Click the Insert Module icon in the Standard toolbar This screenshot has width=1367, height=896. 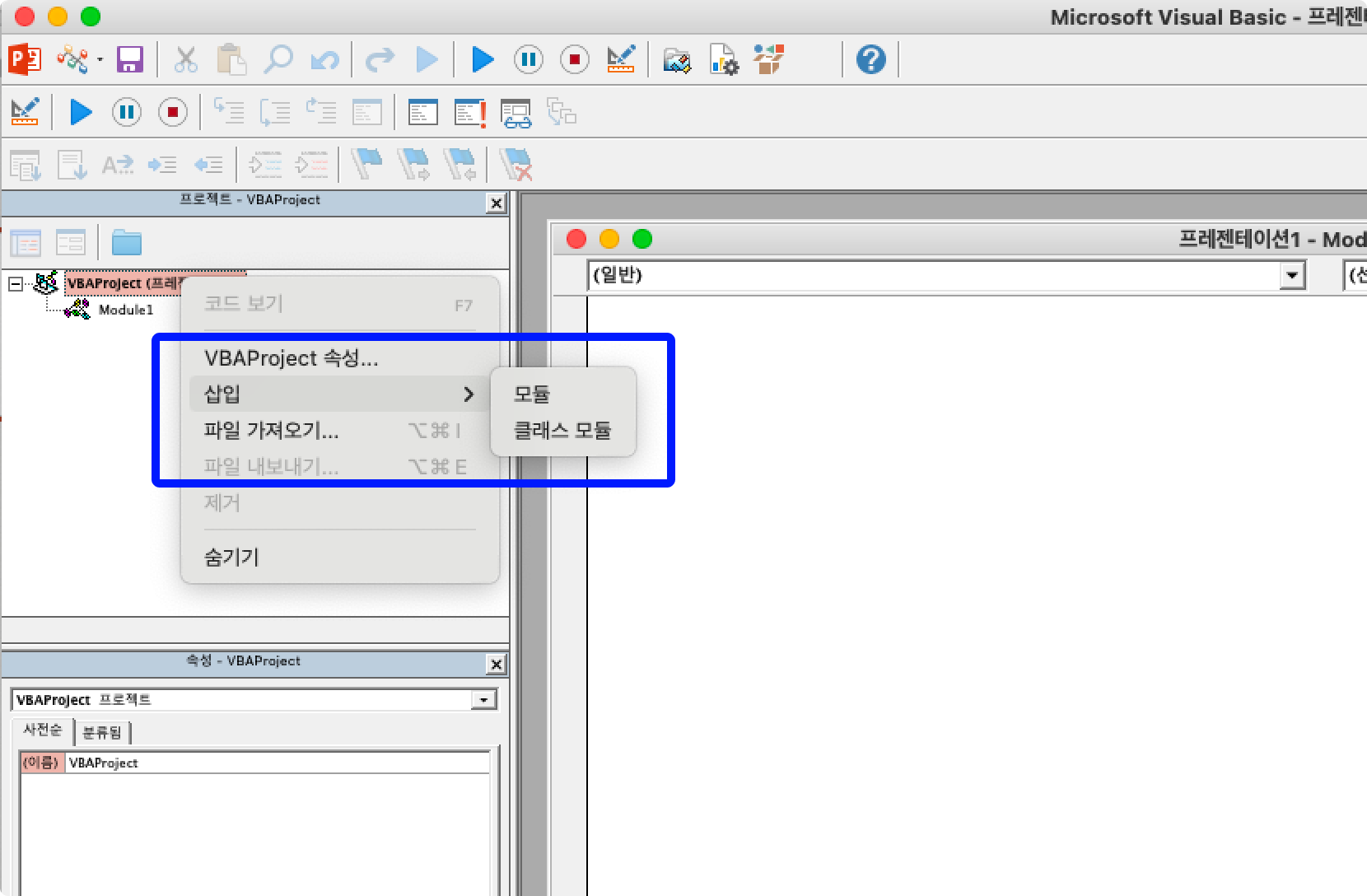pos(72,59)
